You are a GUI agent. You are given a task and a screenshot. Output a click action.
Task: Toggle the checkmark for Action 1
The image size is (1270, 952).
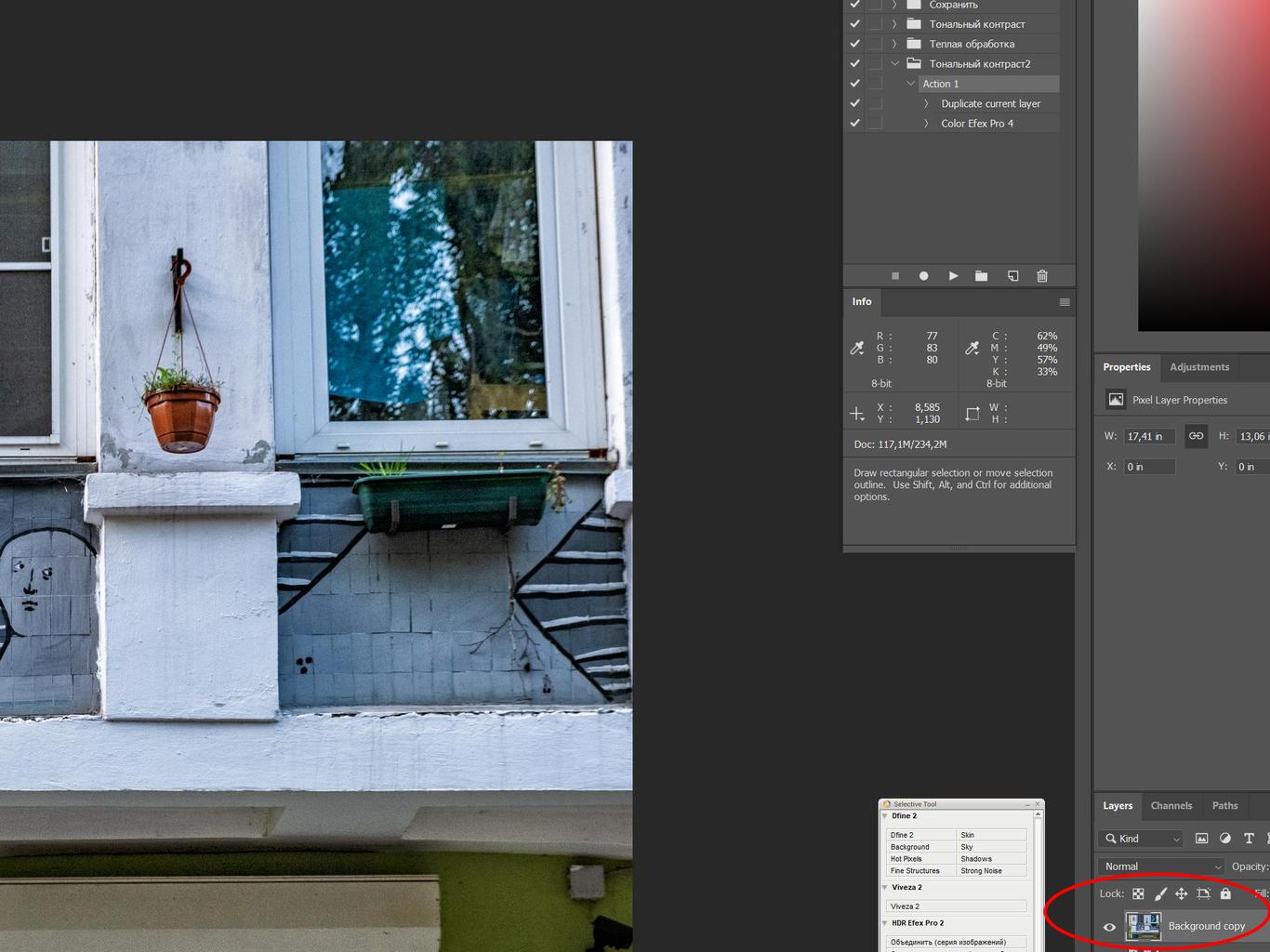click(x=855, y=84)
